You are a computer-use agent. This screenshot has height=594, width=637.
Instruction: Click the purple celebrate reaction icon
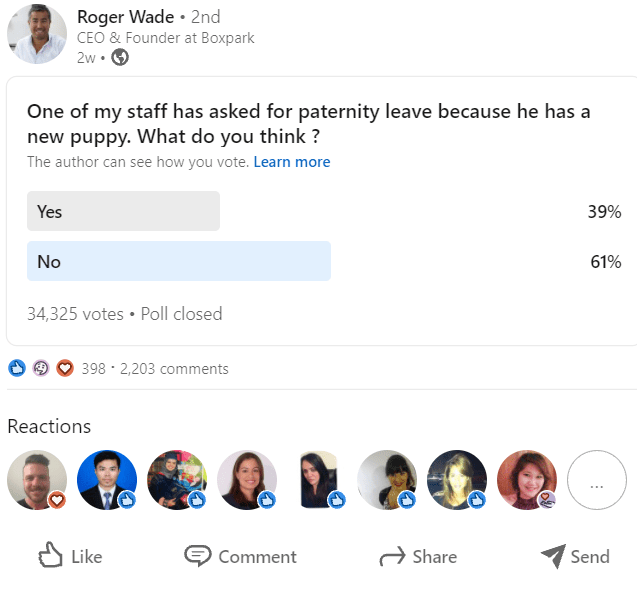point(41,368)
